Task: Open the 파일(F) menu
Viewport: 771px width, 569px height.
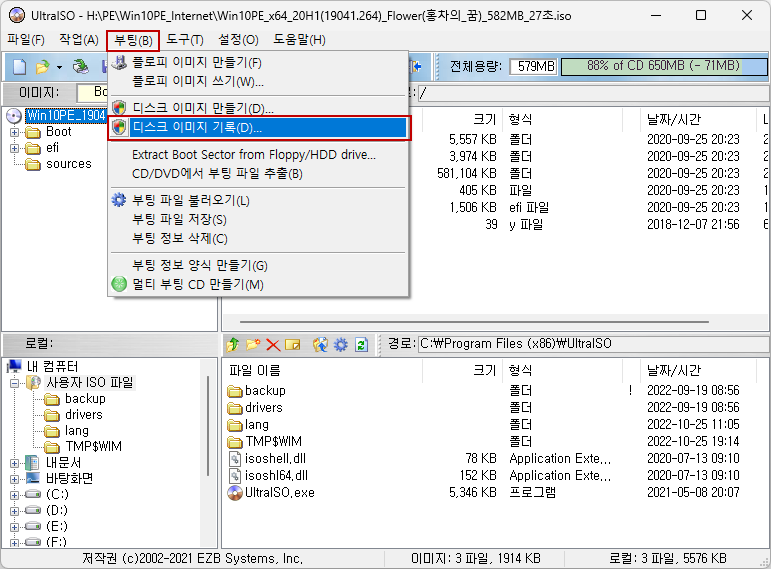Action: click(26, 40)
